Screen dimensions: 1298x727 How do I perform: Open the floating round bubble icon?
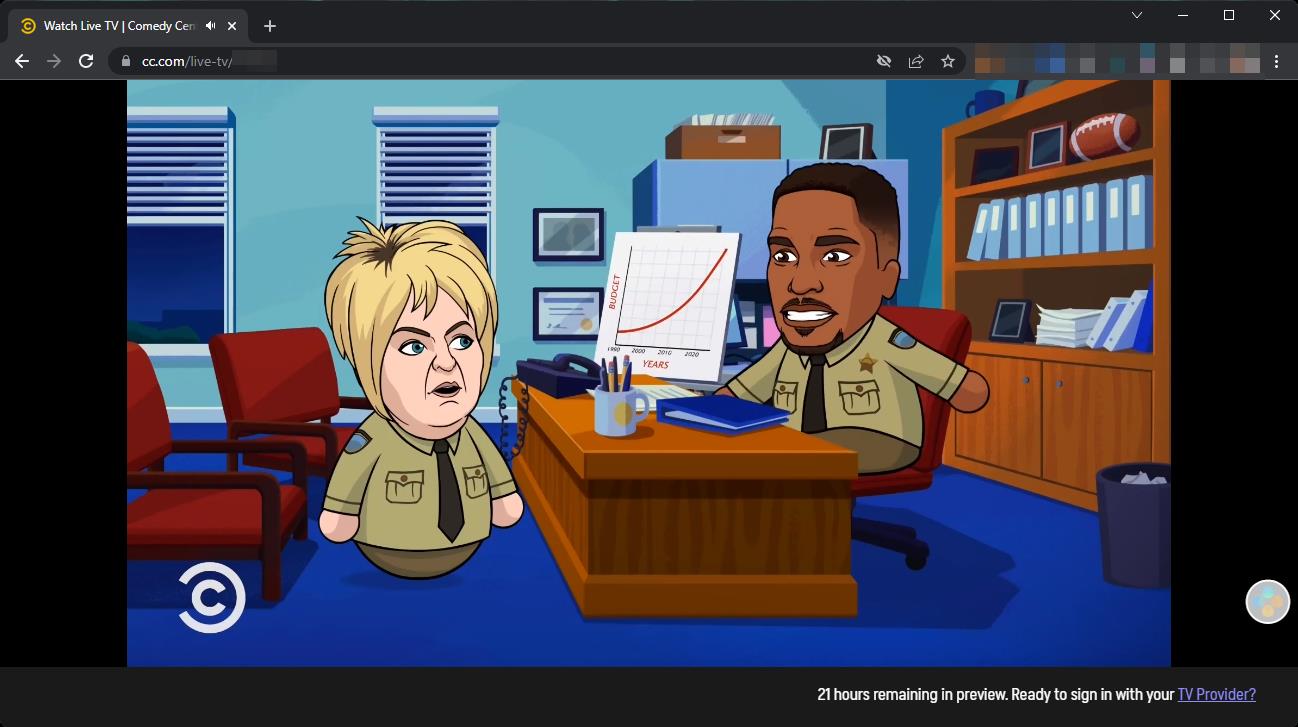1267,601
